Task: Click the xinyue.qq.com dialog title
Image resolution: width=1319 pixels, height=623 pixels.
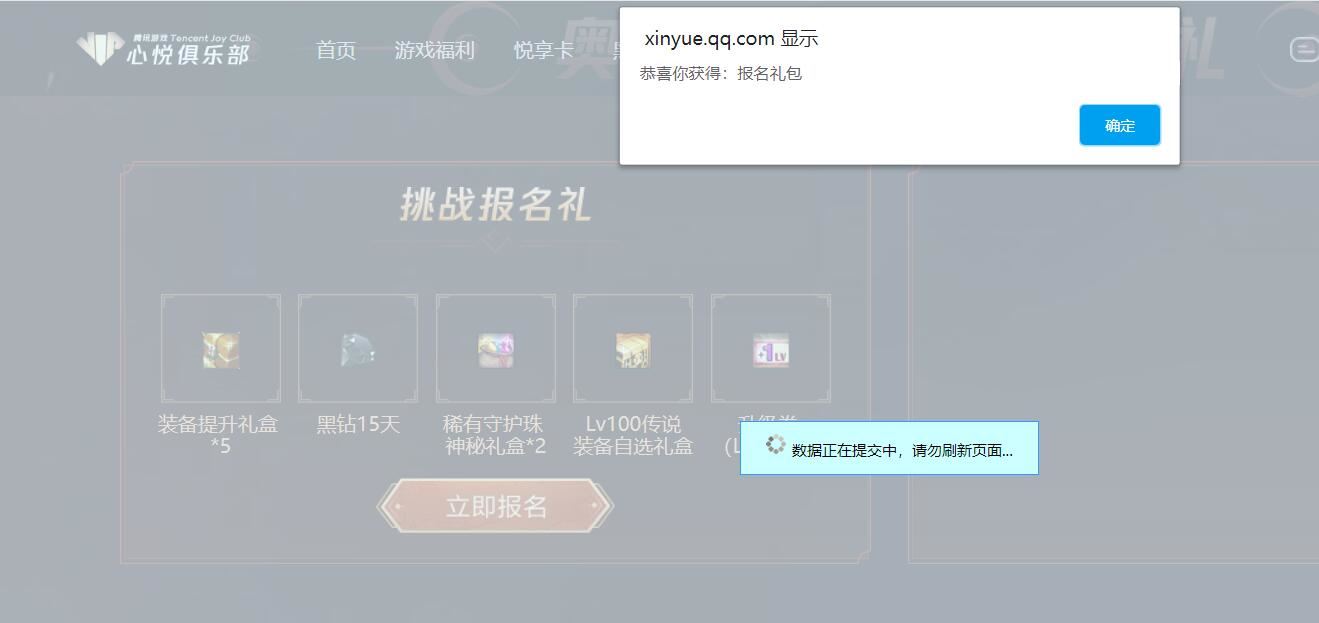Action: pos(729,38)
